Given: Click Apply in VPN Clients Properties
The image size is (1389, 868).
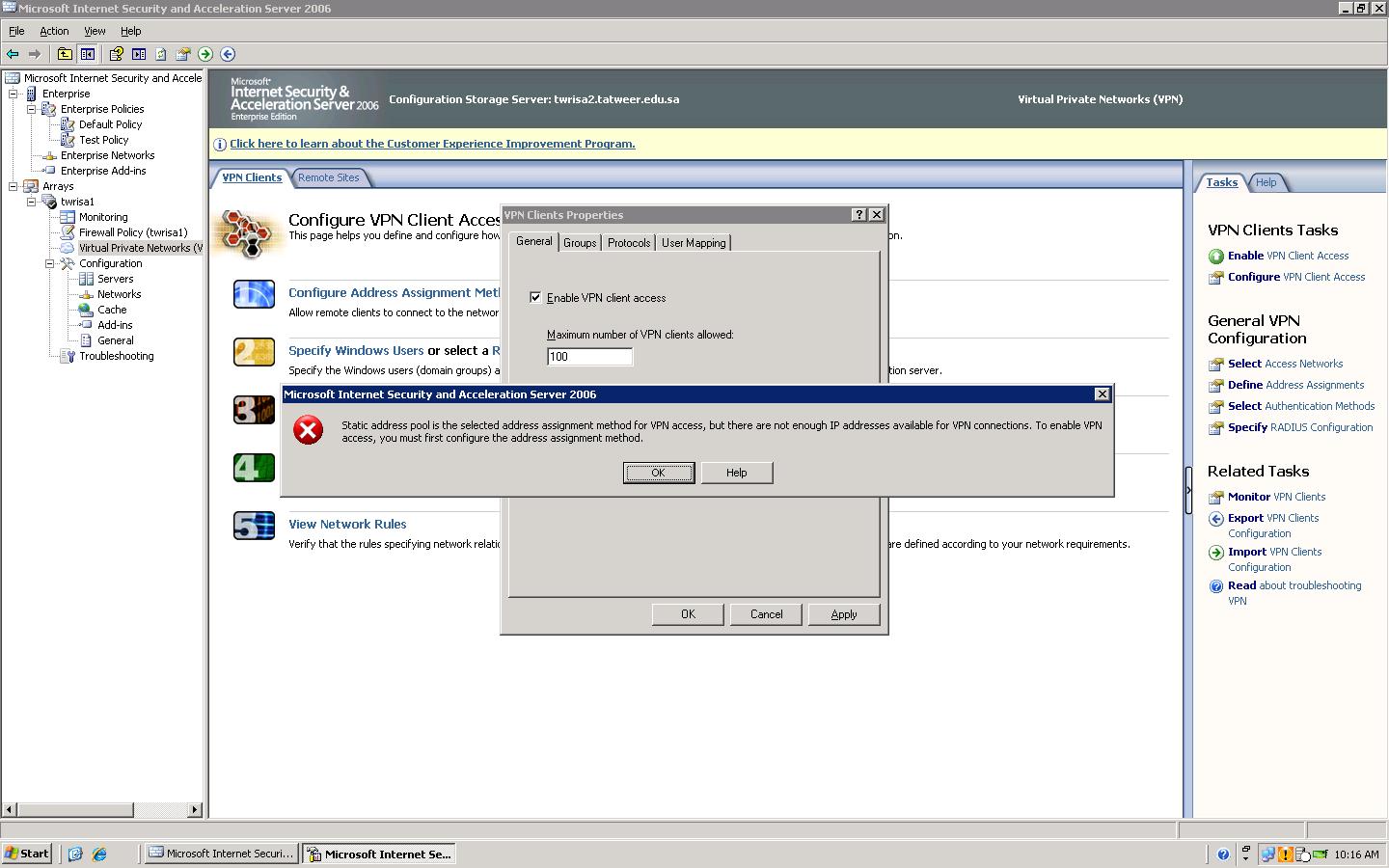Looking at the screenshot, I should coord(844,614).
